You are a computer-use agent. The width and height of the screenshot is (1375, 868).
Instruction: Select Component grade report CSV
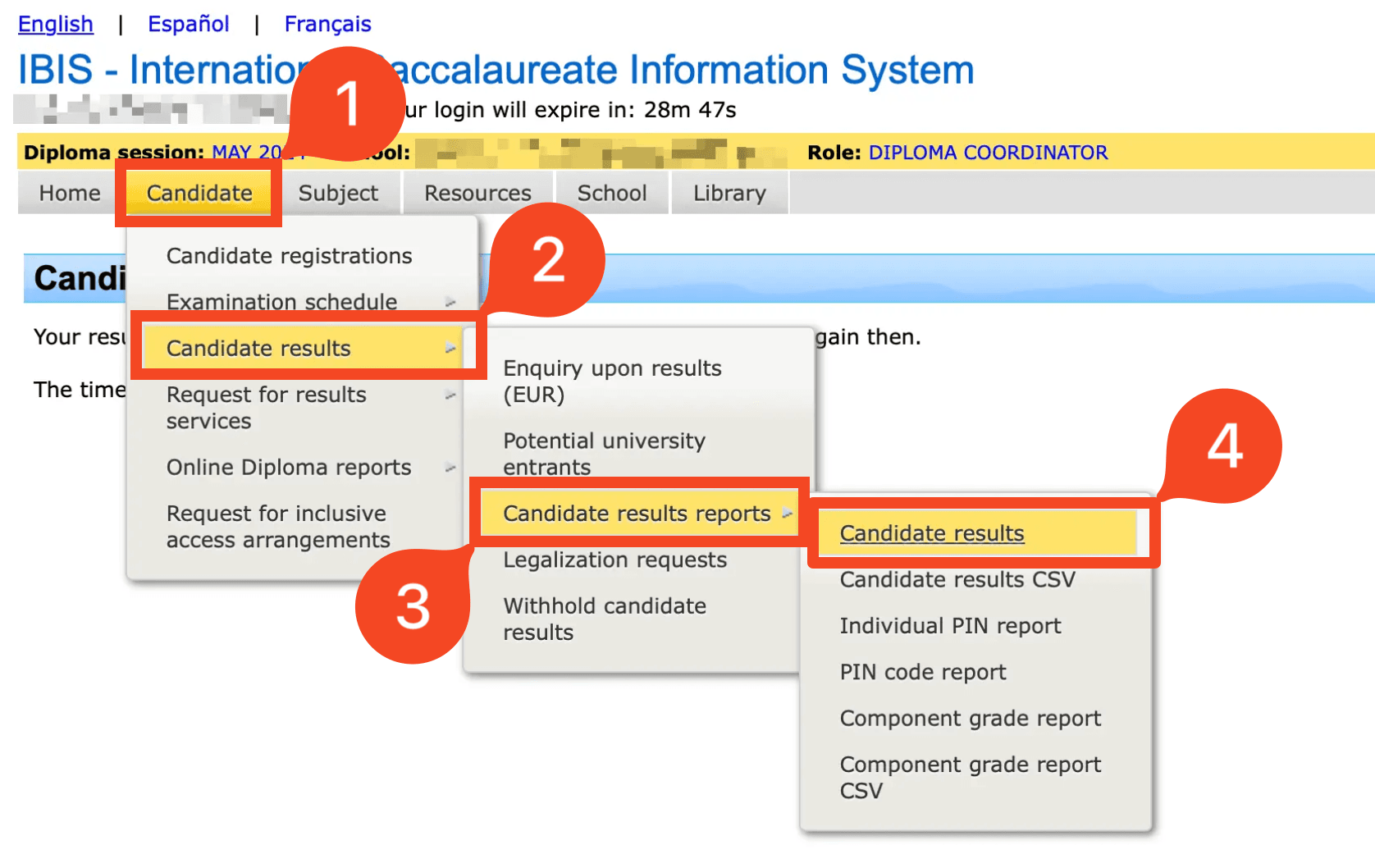point(971,777)
